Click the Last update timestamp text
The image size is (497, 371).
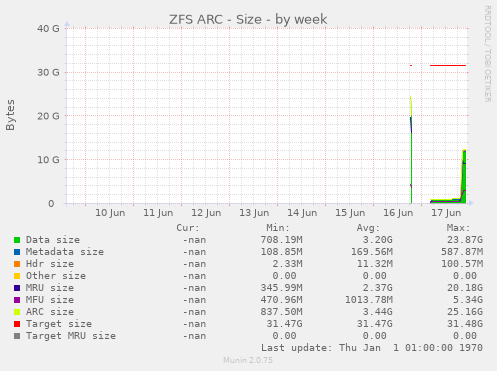(372, 348)
